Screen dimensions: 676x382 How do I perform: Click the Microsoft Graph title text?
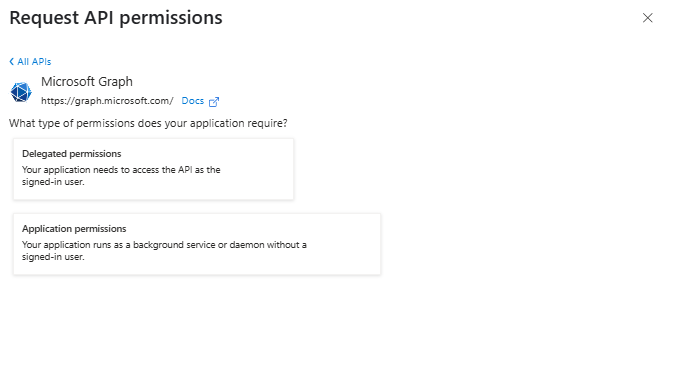(87, 81)
